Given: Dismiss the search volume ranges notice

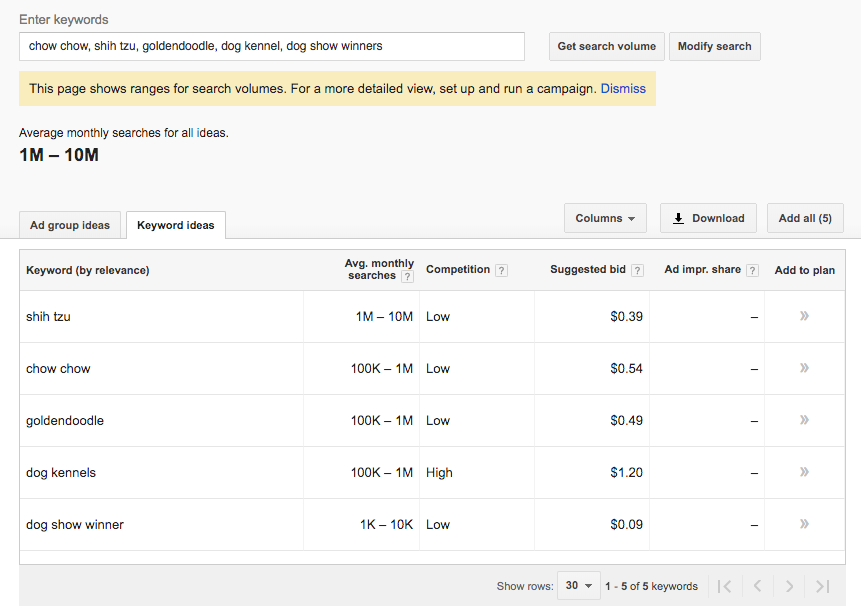Looking at the screenshot, I should (x=623, y=88).
